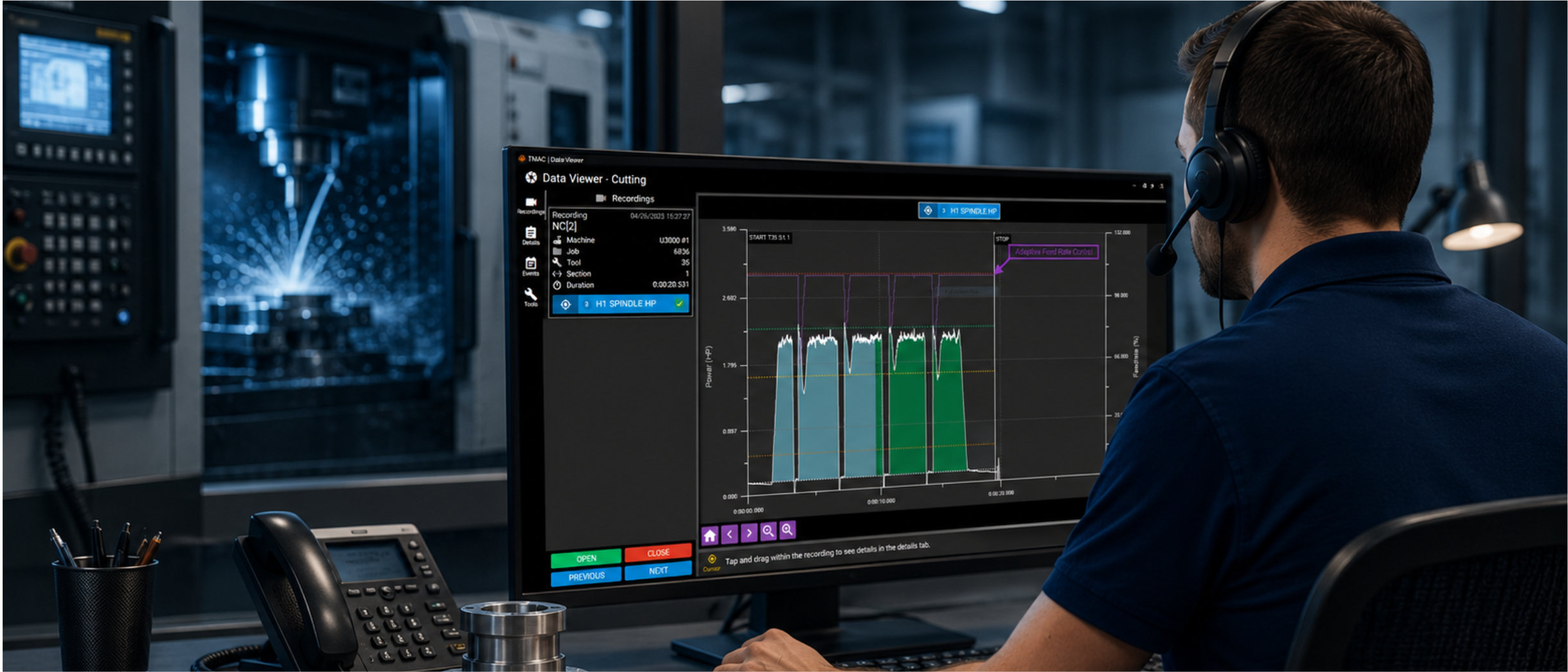Toggle the green checkbox on H1 SPINDLE HP
The width and height of the screenshot is (1568, 672).
(679, 303)
